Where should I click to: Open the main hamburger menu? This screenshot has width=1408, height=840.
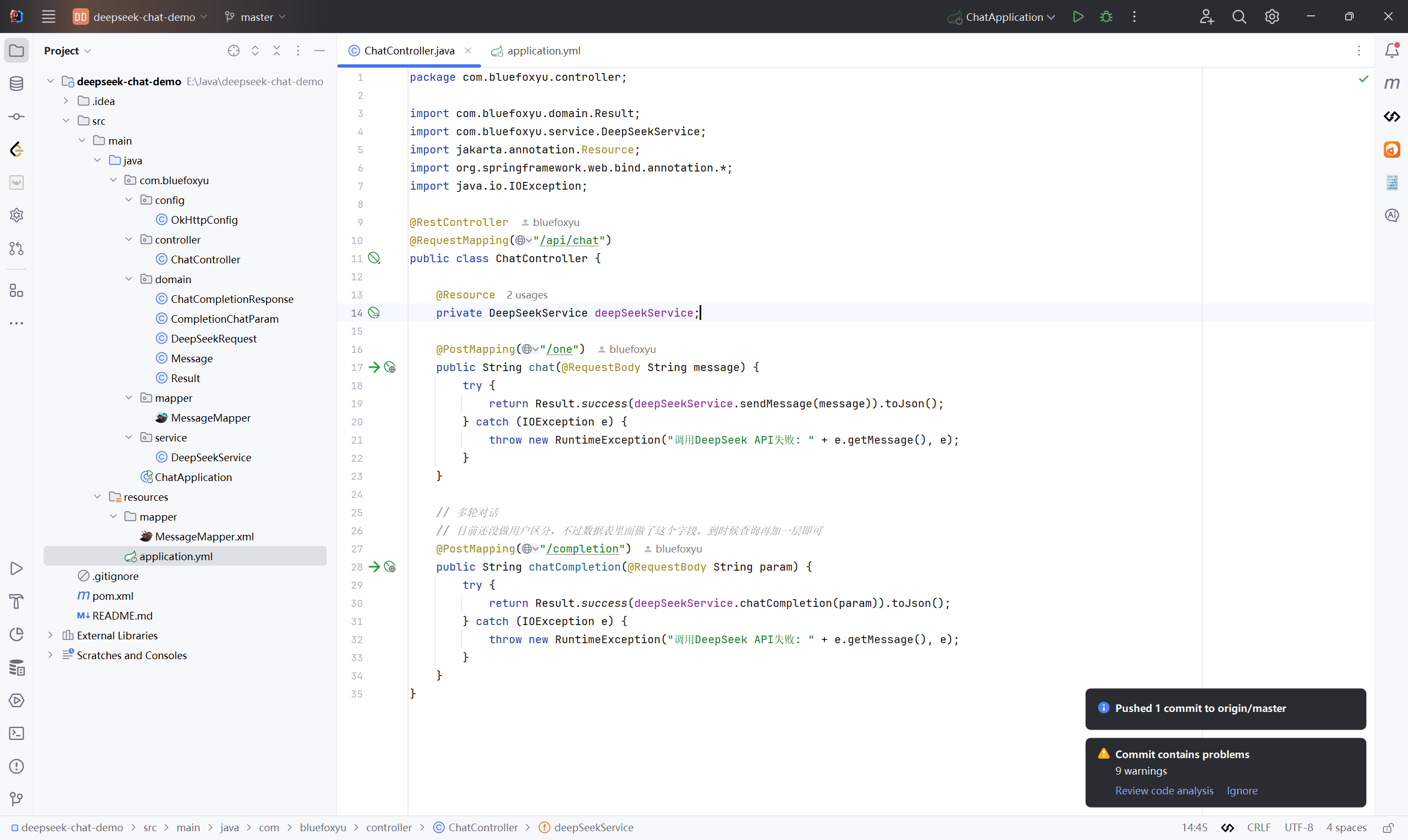(x=49, y=16)
